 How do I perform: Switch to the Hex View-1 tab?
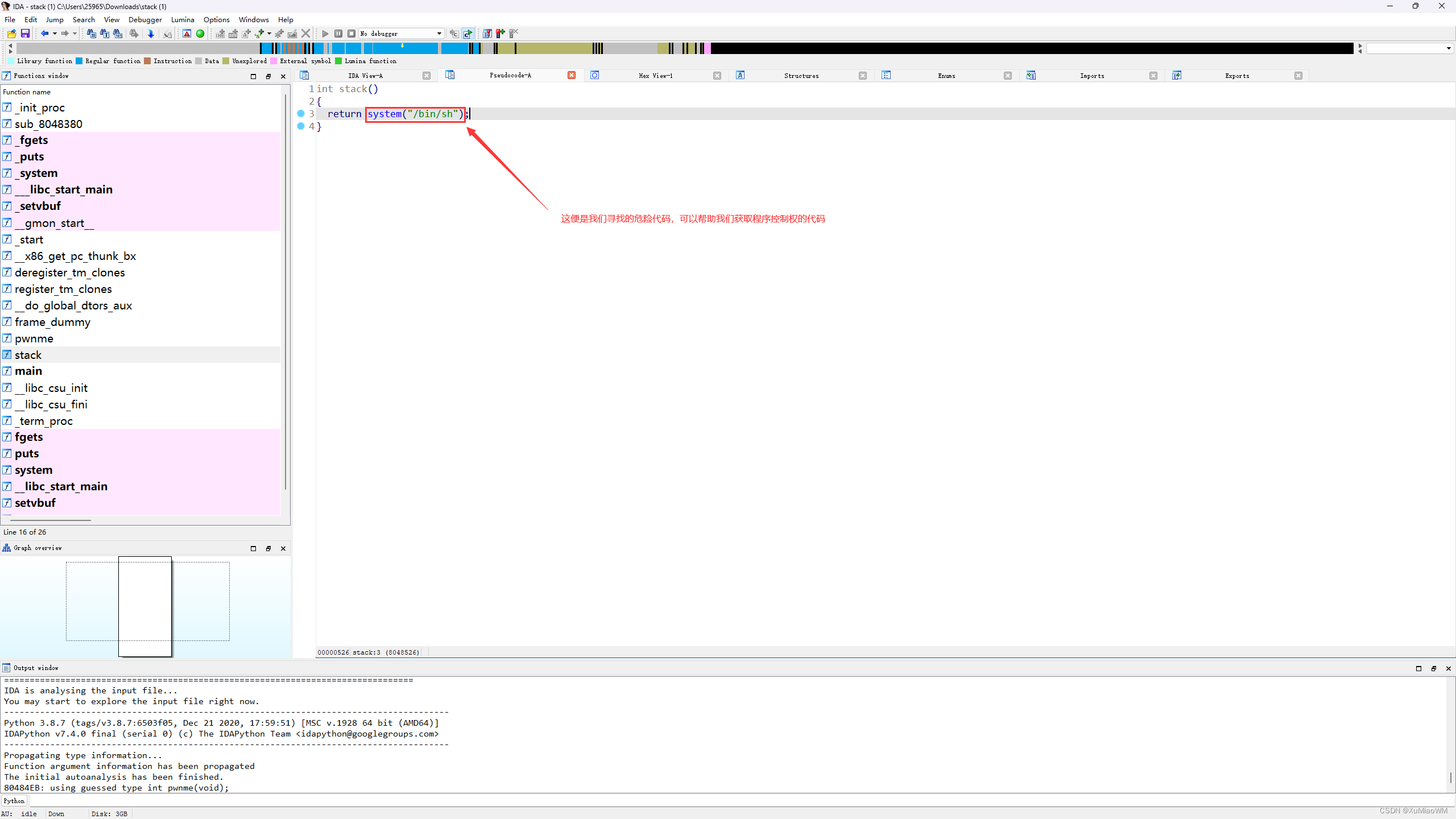[655, 76]
